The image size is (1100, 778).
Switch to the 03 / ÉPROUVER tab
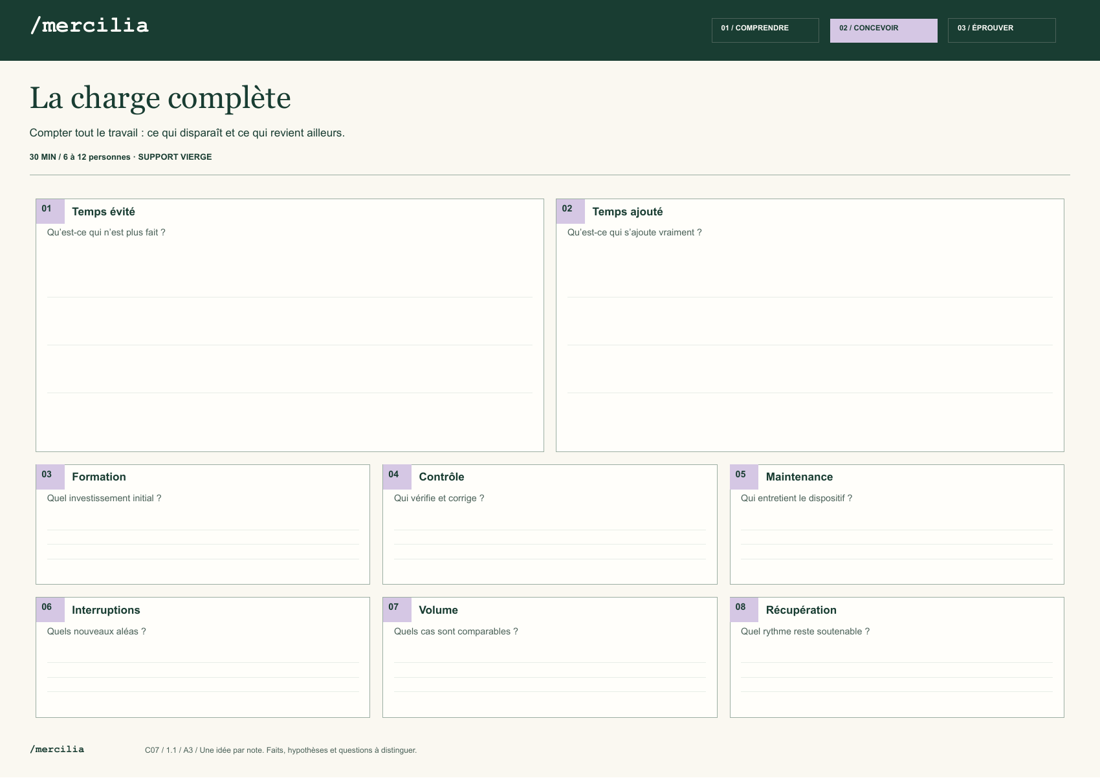click(1001, 30)
